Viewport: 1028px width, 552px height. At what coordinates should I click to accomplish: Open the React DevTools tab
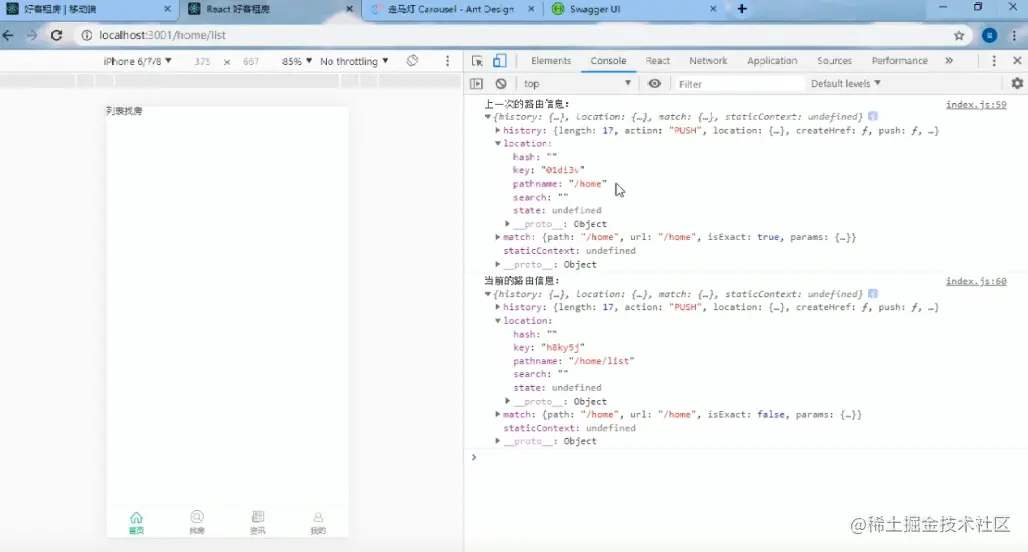pos(658,61)
